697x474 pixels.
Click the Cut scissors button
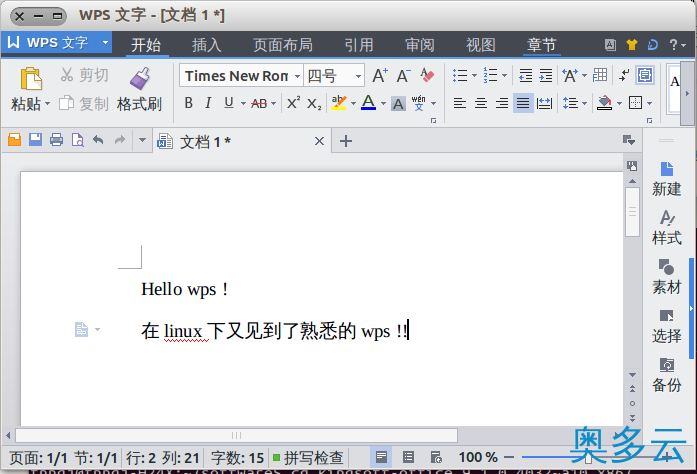coord(84,75)
